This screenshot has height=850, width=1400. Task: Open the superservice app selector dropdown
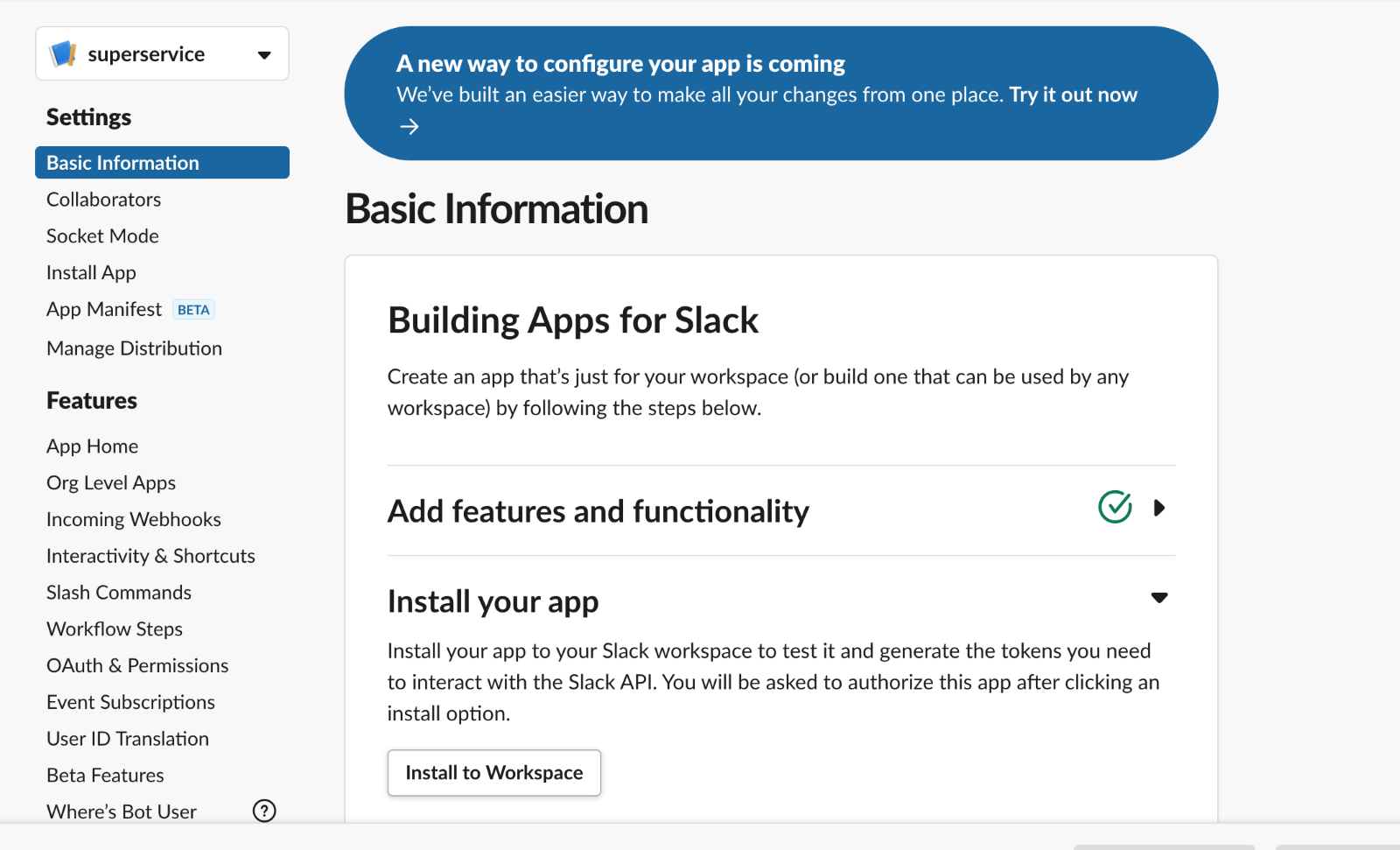point(263,55)
